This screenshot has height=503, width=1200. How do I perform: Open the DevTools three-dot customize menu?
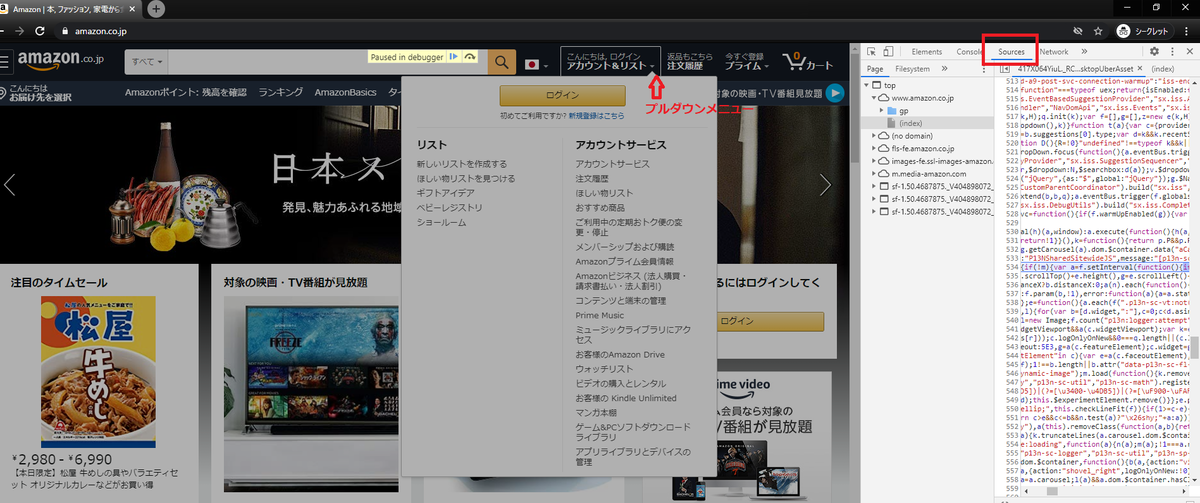tap(1170, 51)
